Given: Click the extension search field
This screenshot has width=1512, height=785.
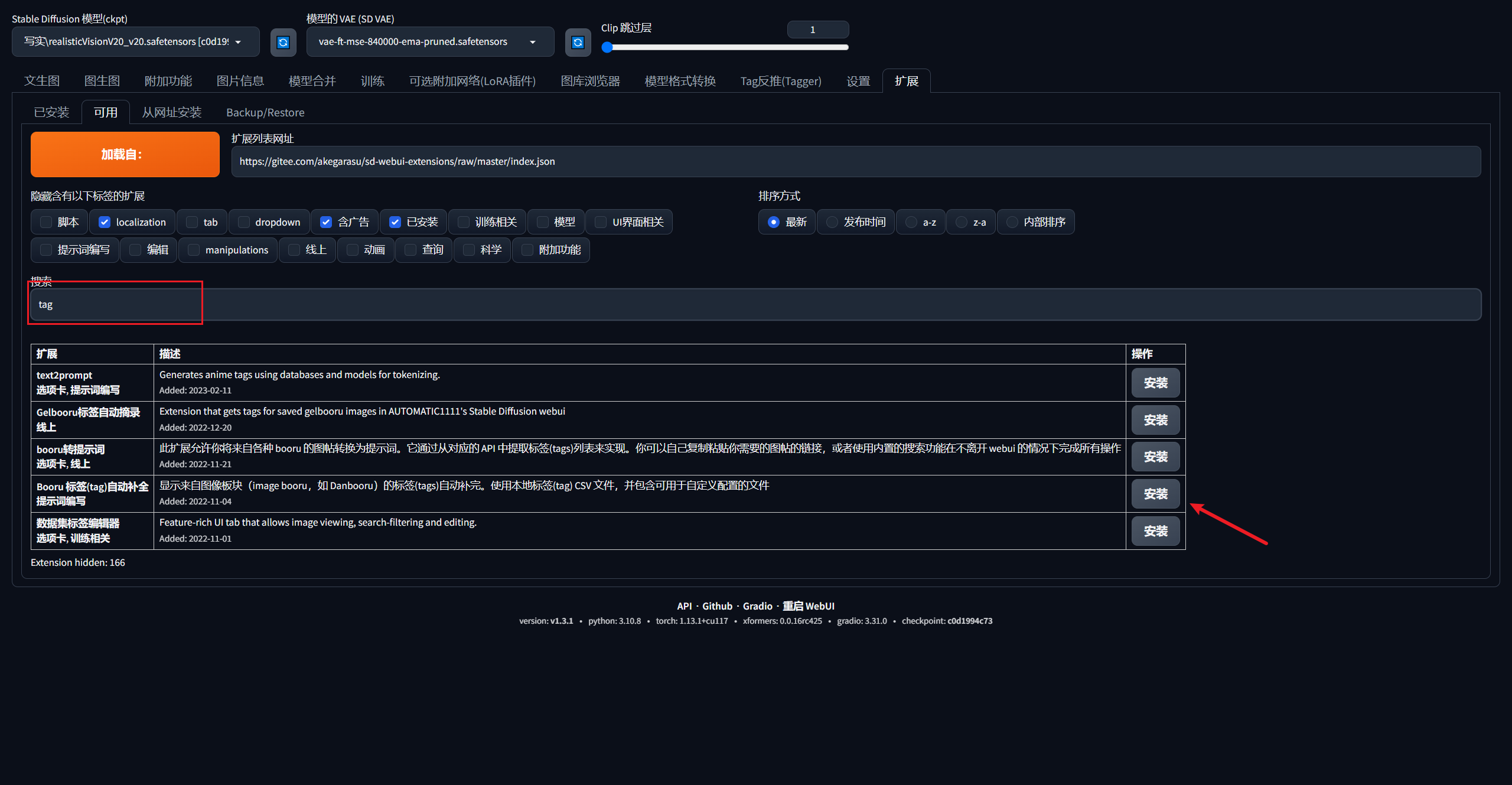Looking at the screenshot, I should (x=755, y=305).
